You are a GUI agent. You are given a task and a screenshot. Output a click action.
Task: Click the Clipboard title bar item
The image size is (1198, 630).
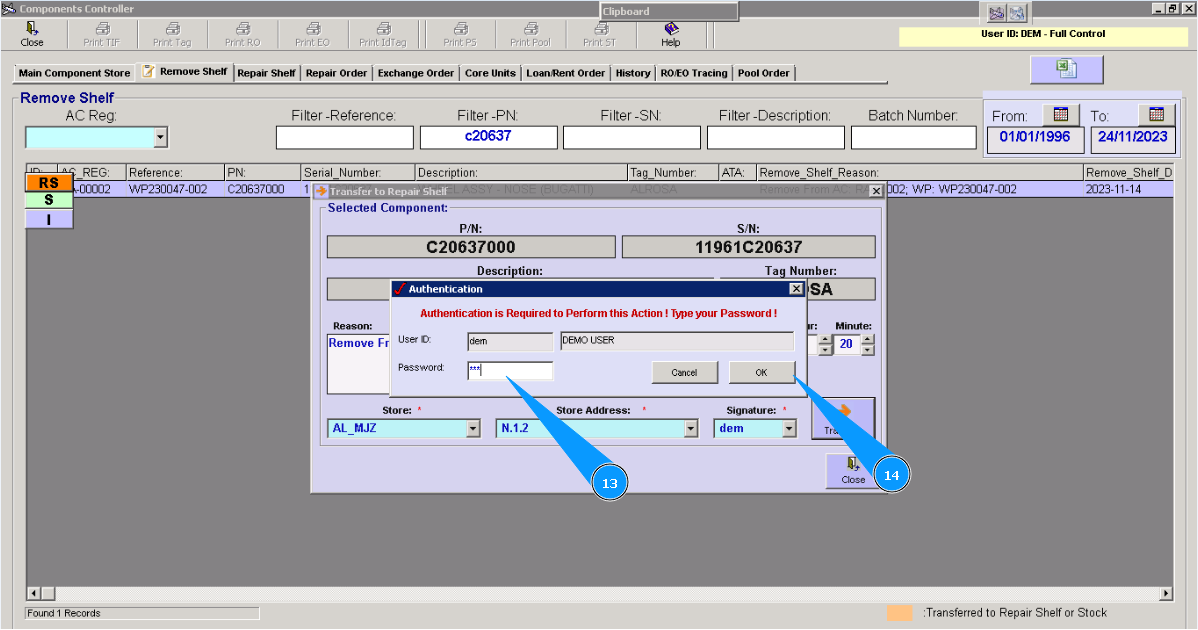pyautogui.click(x=669, y=11)
